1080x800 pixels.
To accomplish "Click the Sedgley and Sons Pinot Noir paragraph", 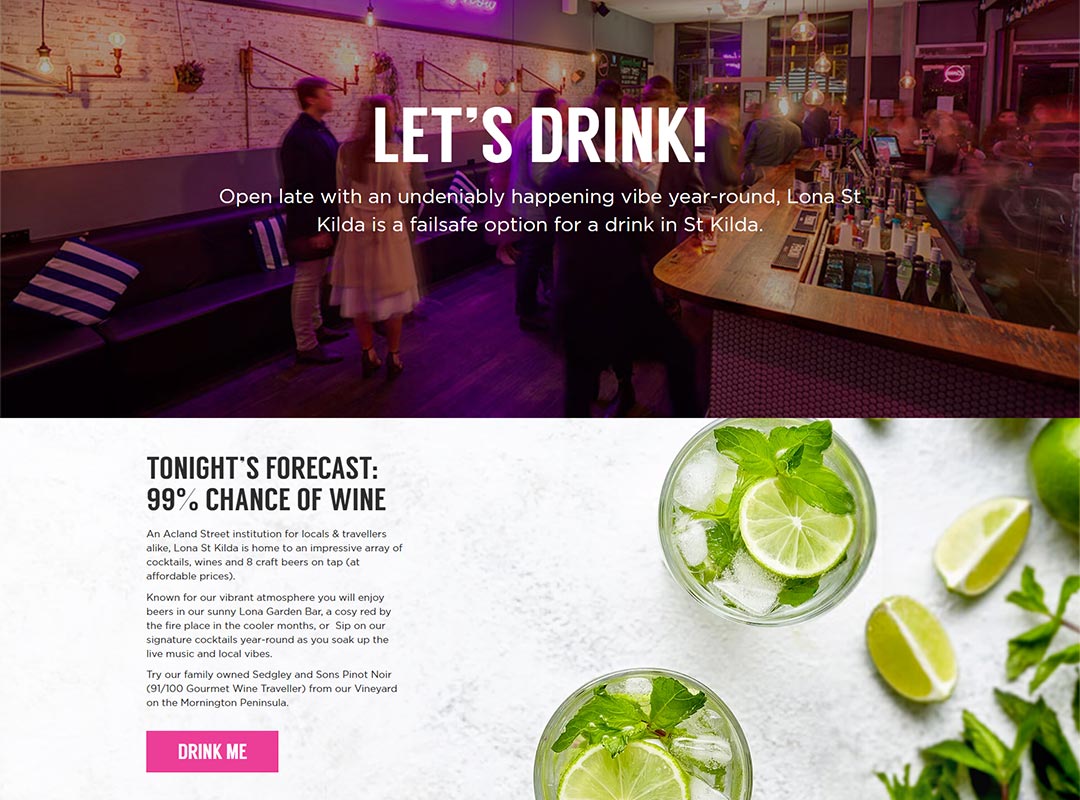I will pos(271,688).
